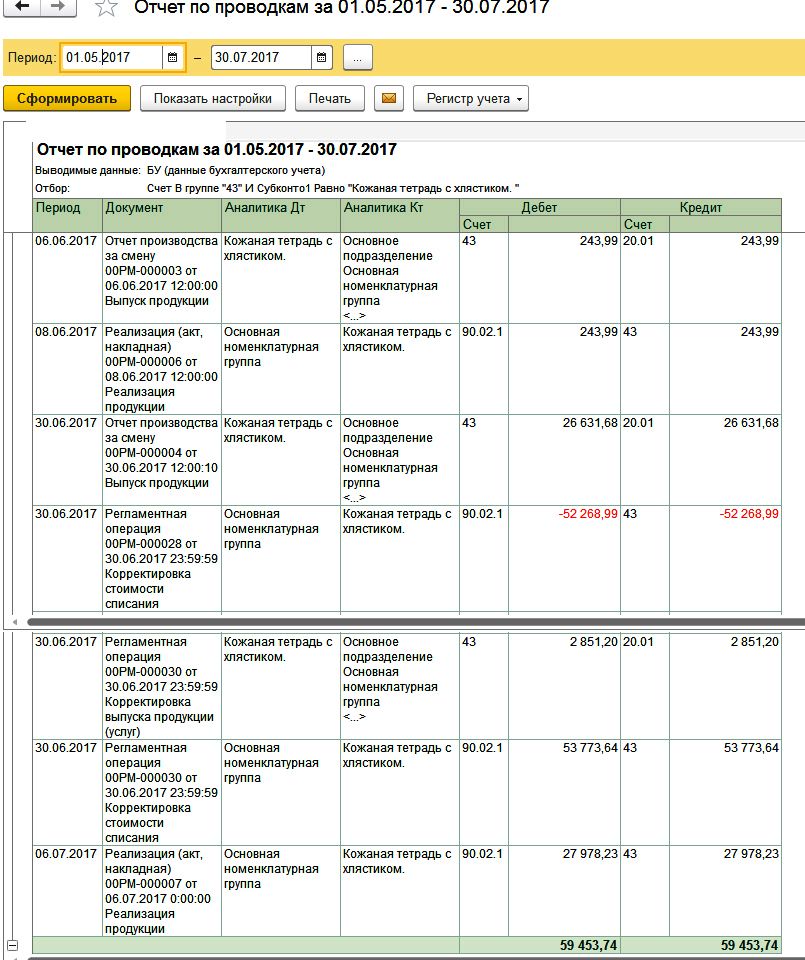Select the red -52 268,99 debit cell
The width and height of the screenshot is (805, 960).
coord(563,514)
